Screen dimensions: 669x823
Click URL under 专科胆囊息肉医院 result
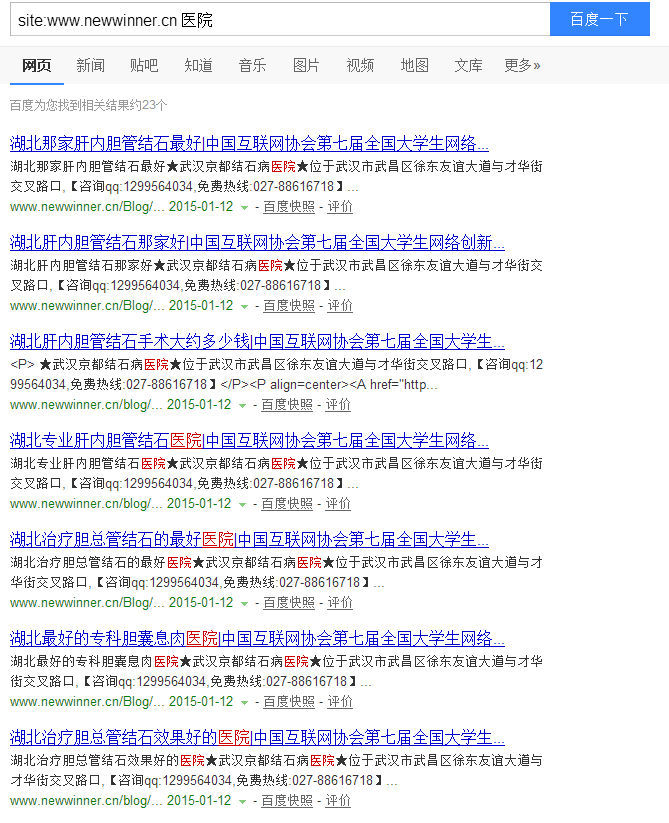coord(87,702)
